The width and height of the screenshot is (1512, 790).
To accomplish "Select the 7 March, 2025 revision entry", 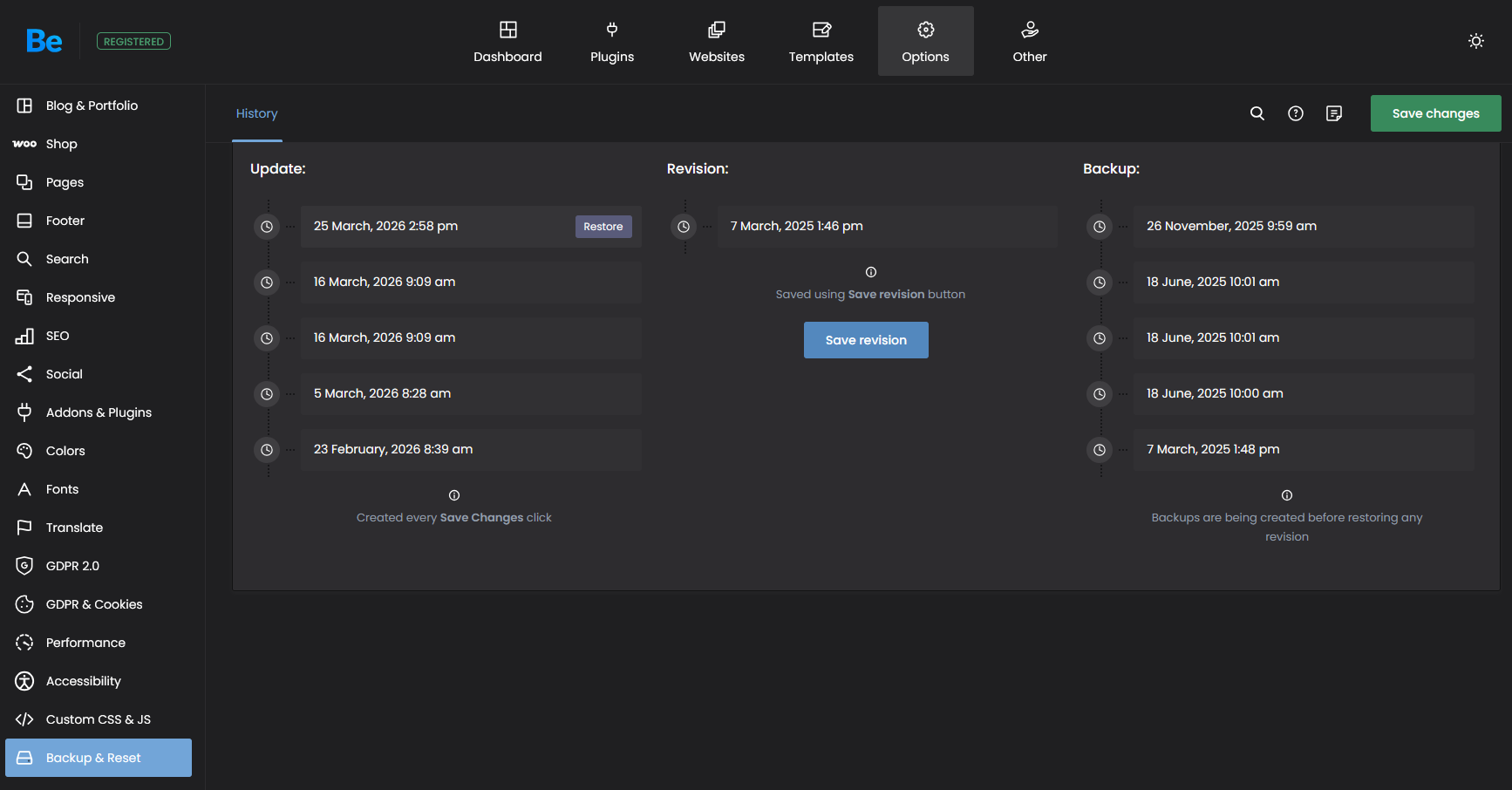I will tap(887, 227).
